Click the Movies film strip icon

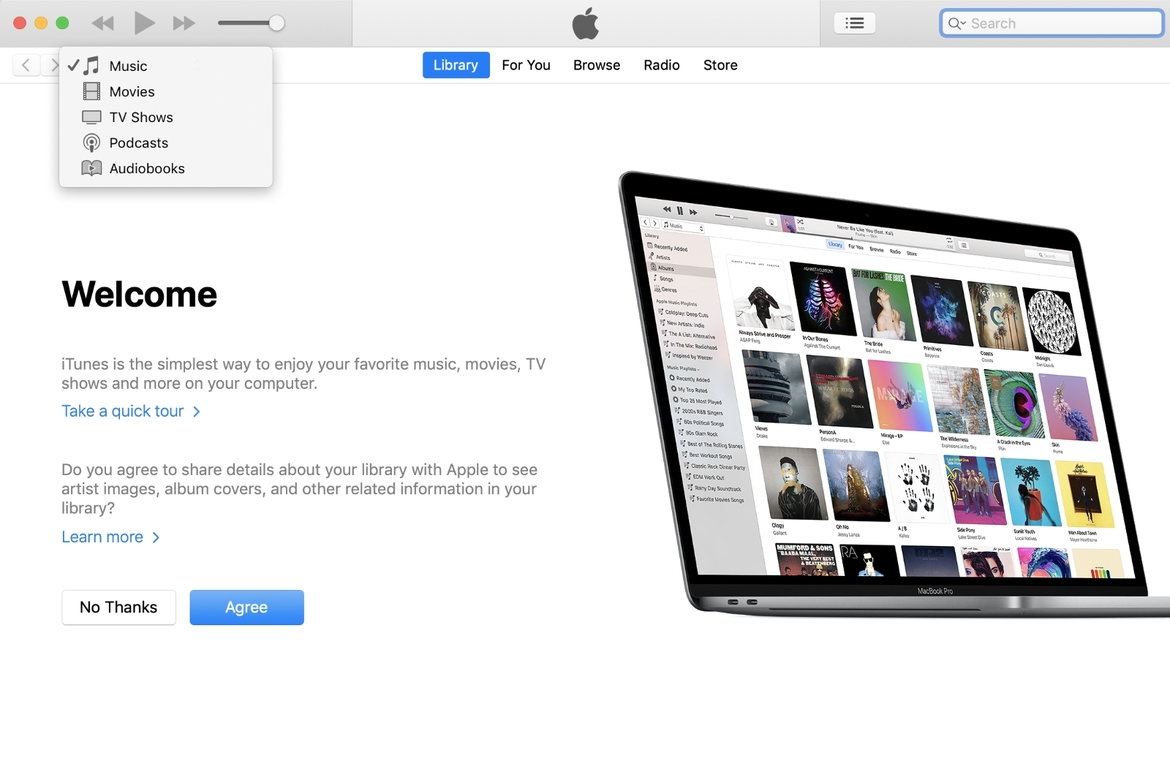[91, 92]
